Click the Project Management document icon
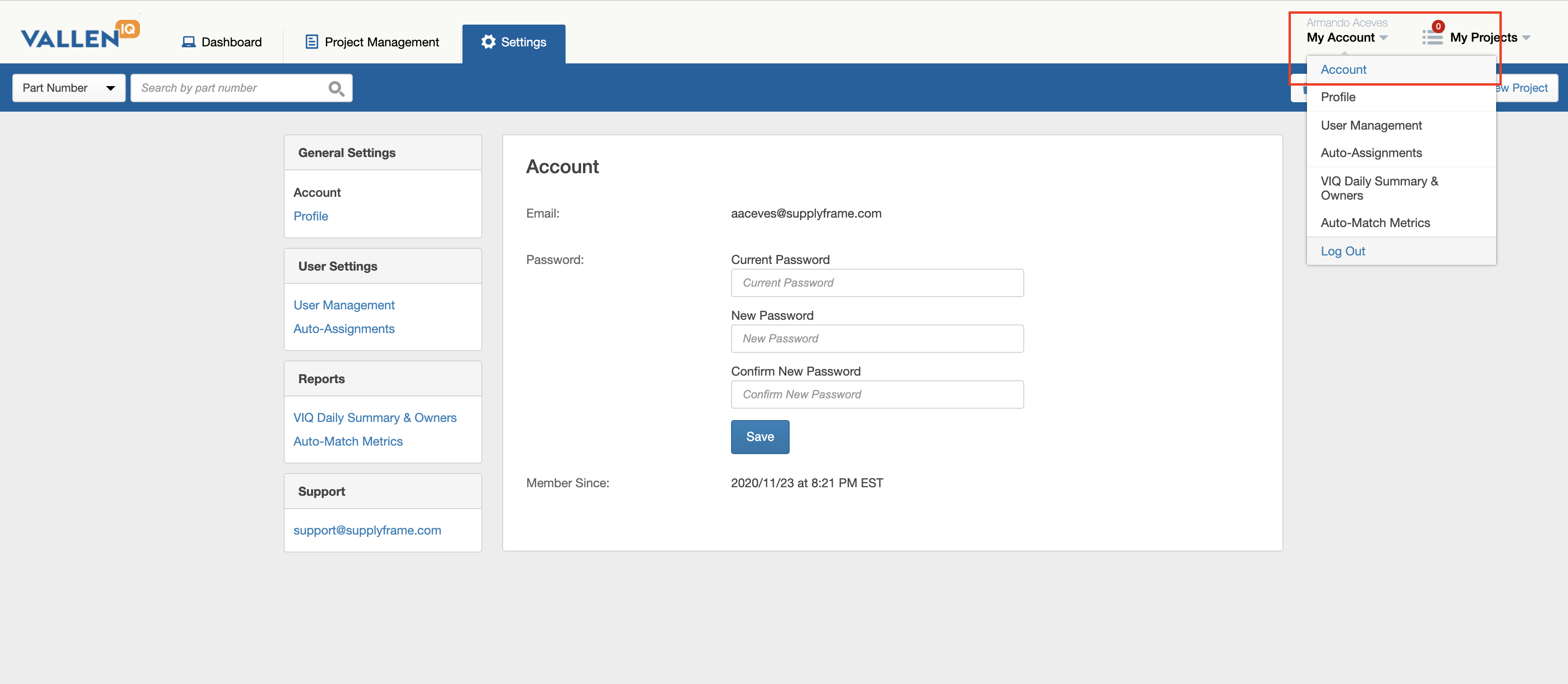The image size is (1568, 684). click(312, 42)
